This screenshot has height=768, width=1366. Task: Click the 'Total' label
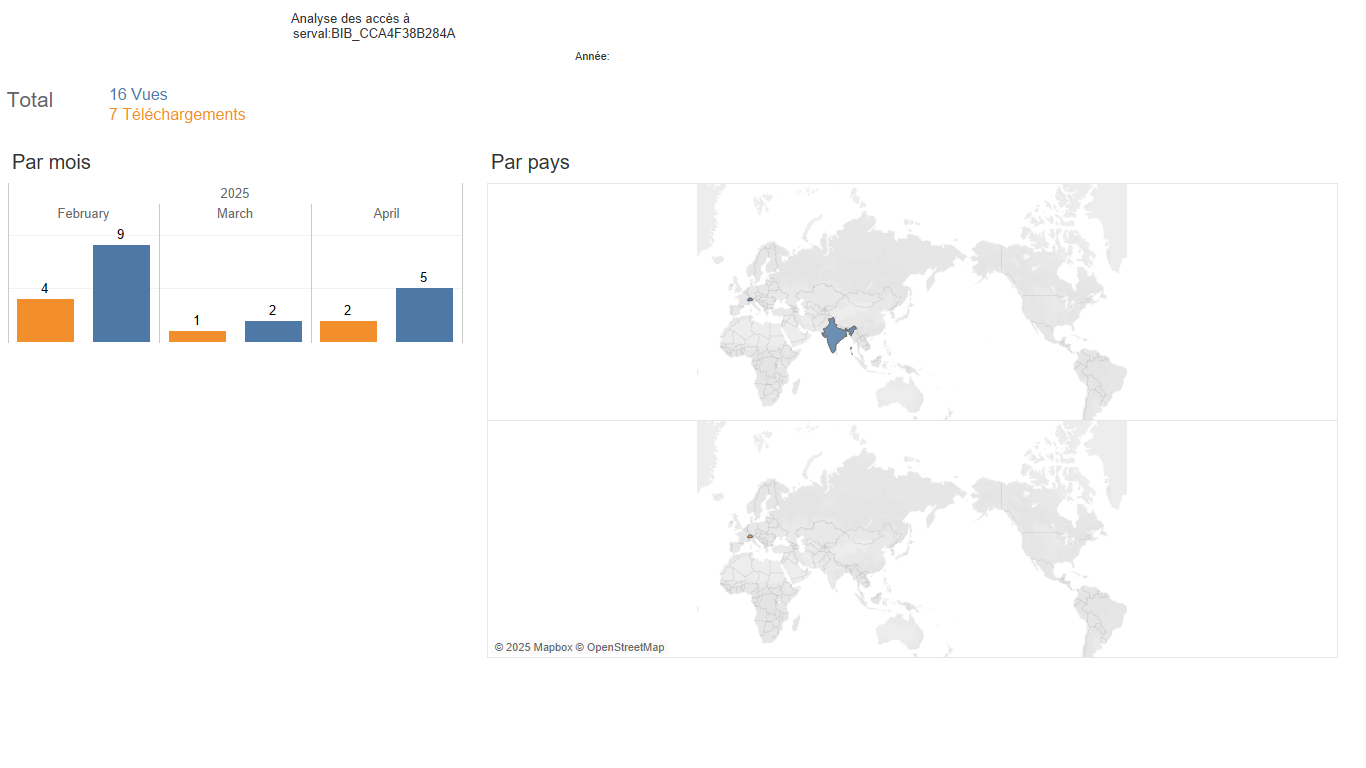coord(30,100)
